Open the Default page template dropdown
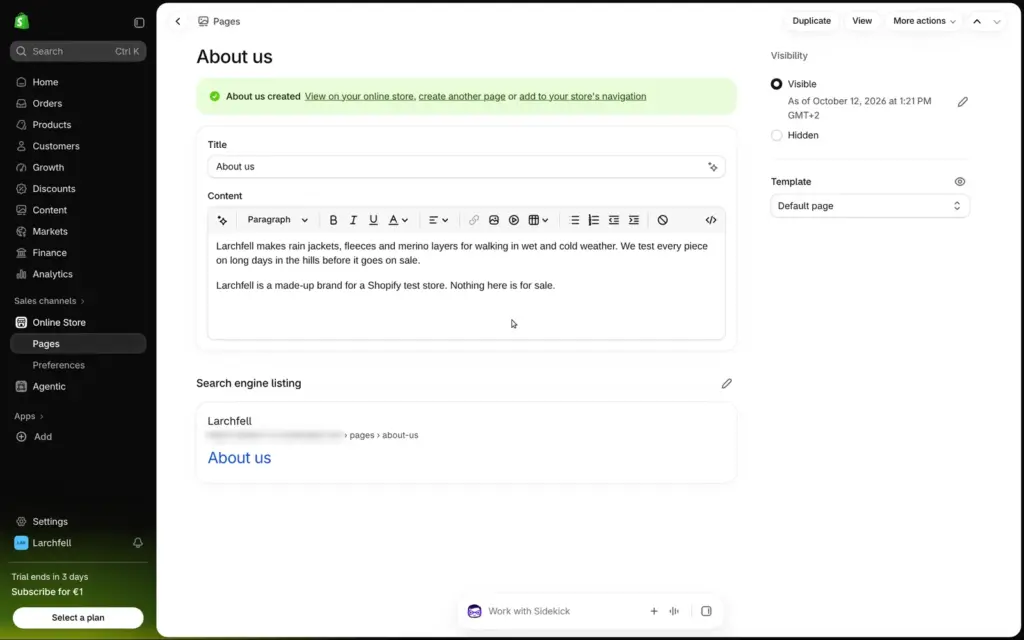 pos(870,206)
